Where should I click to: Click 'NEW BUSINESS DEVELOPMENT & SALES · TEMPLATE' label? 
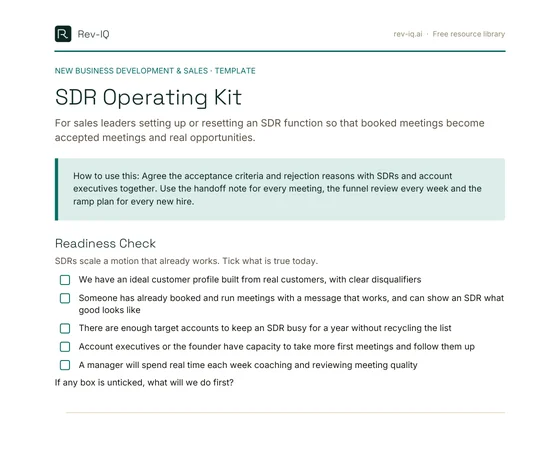pos(155,71)
